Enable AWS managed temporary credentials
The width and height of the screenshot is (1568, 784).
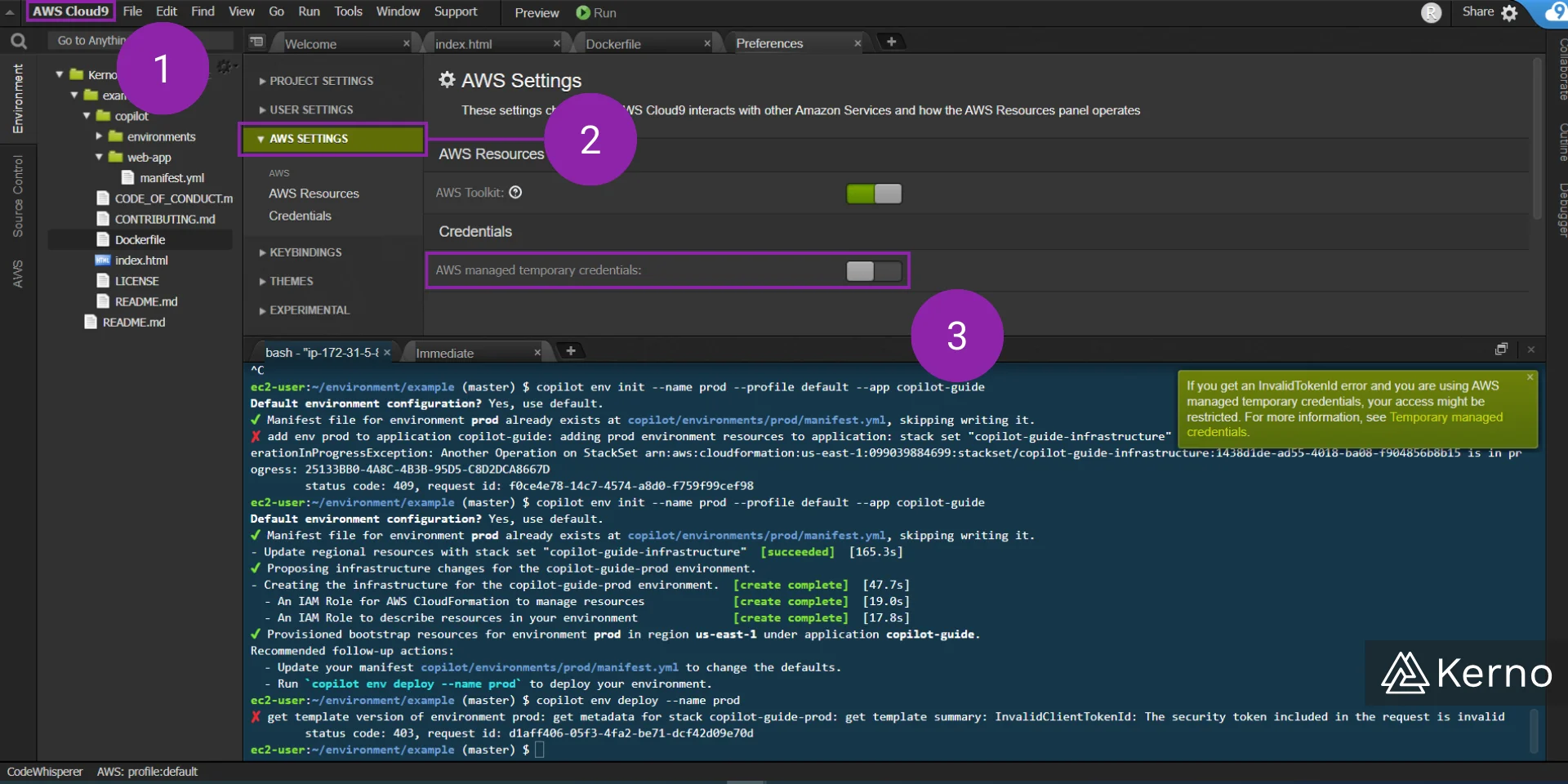point(873,271)
